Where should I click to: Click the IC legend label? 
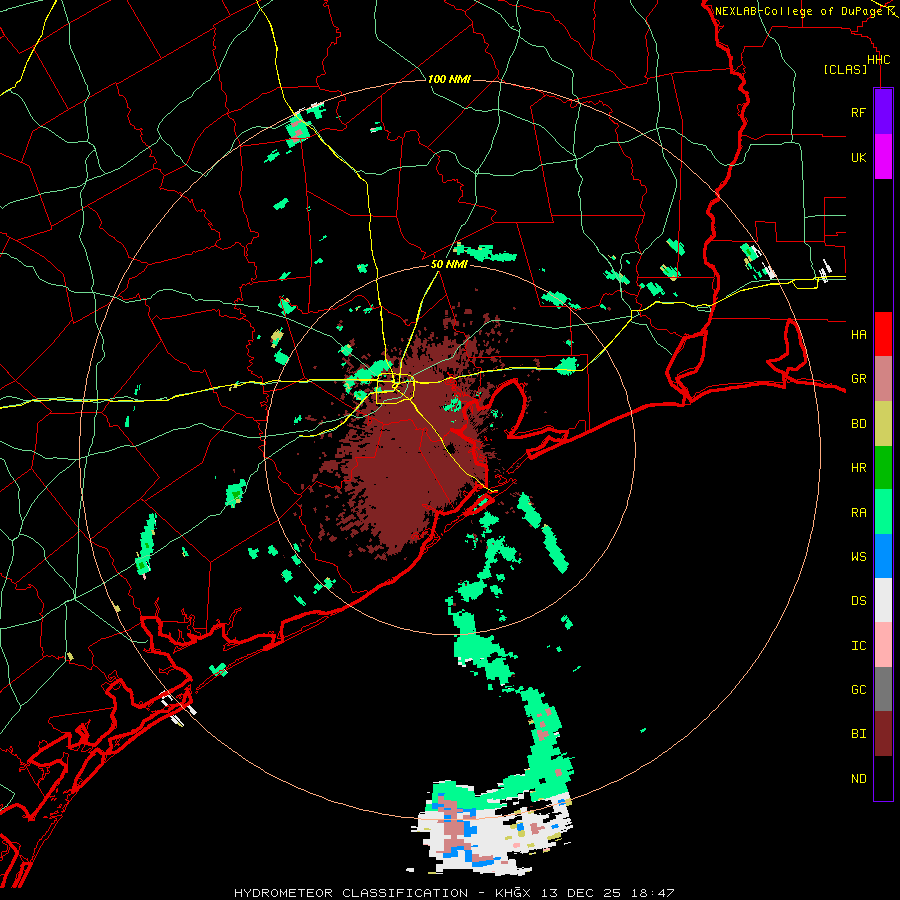pyautogui.click(x=858, y=646)
